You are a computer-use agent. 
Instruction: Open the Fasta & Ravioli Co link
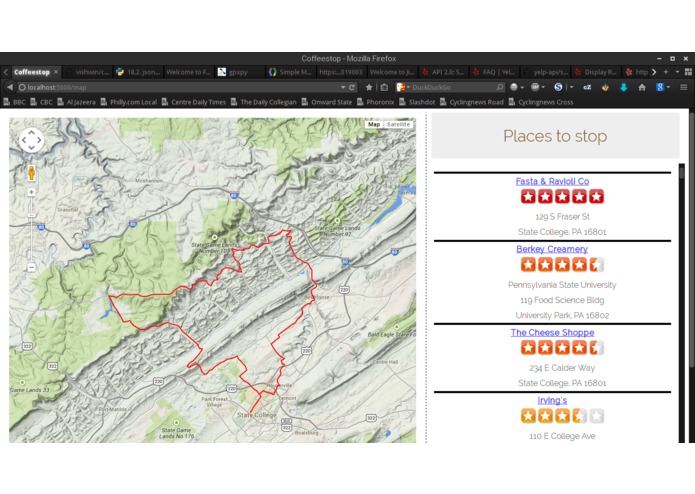click(x=552, y=181)
